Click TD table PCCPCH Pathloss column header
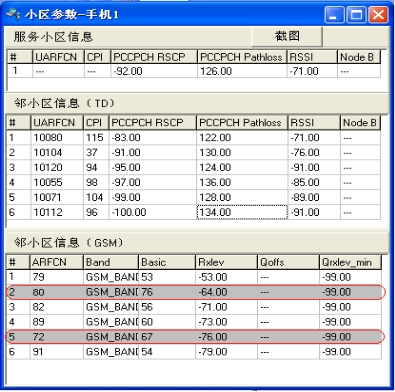This screenshot has width=395, height=392. click(242, 123)
